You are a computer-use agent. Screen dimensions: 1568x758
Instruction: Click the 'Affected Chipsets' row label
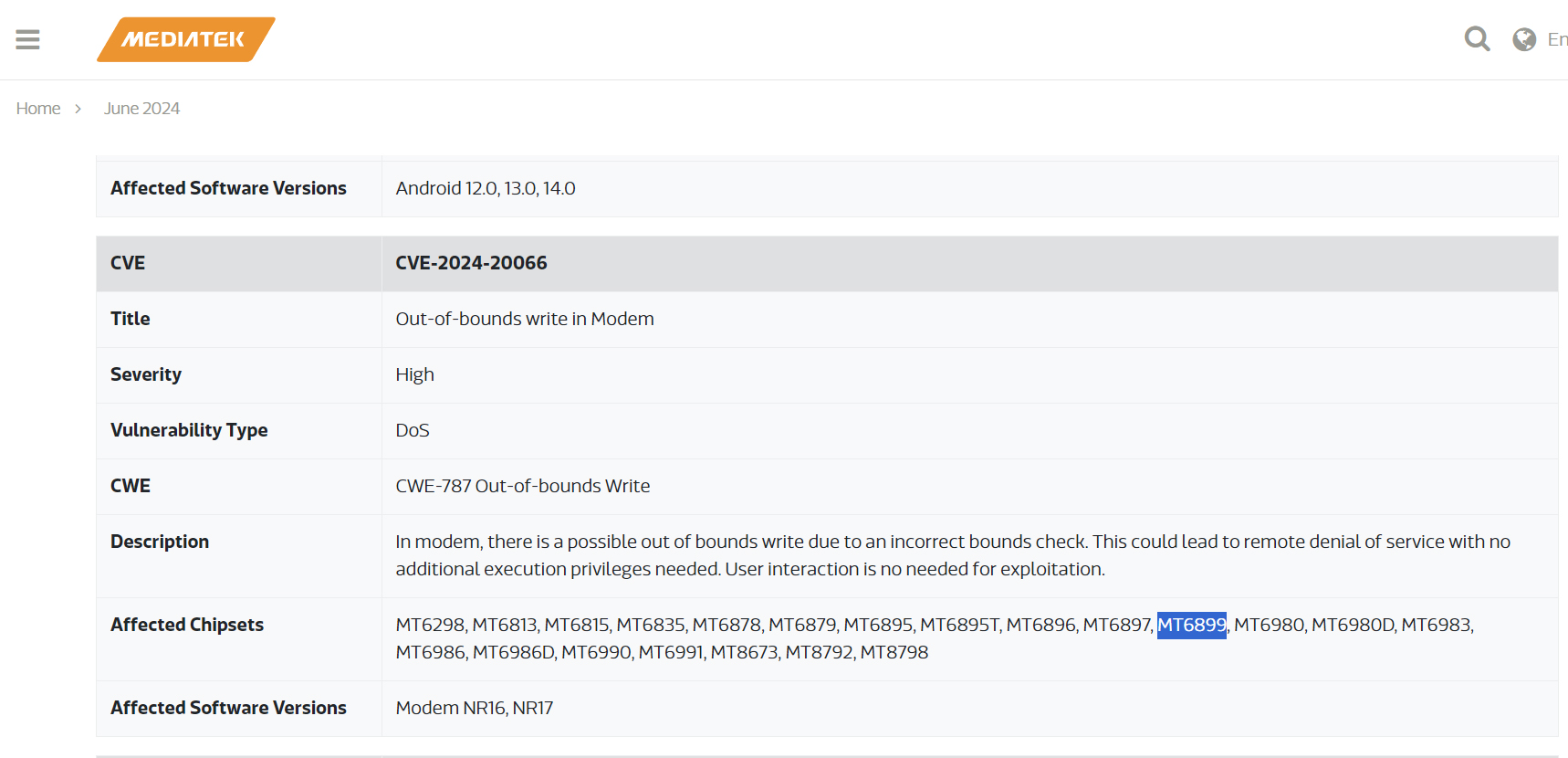pyautogui.click(x=187, y=625)
